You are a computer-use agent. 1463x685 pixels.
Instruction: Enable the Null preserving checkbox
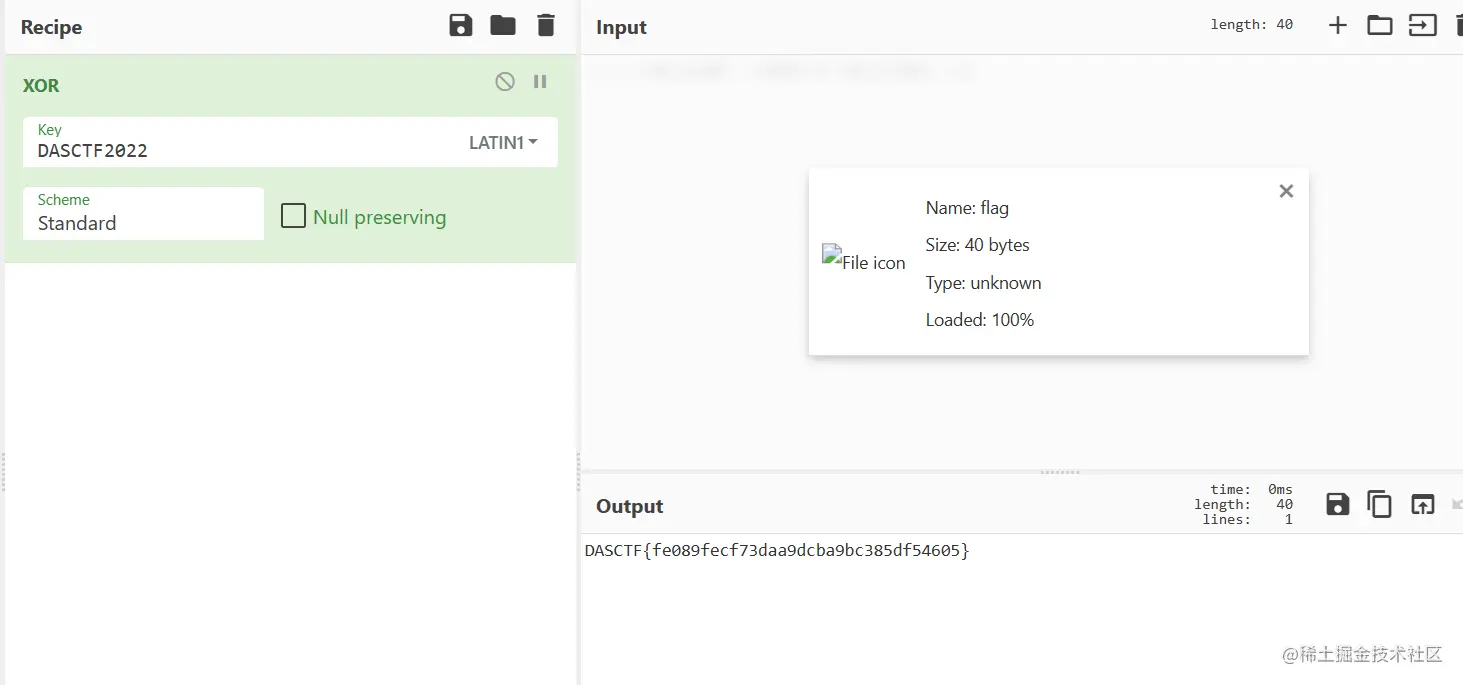293,216
